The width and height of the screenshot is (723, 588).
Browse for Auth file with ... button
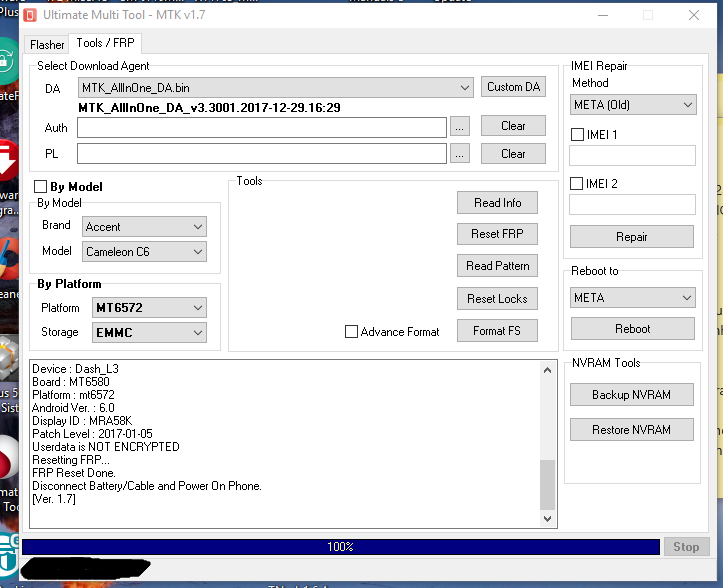click(x=459, y=127)
